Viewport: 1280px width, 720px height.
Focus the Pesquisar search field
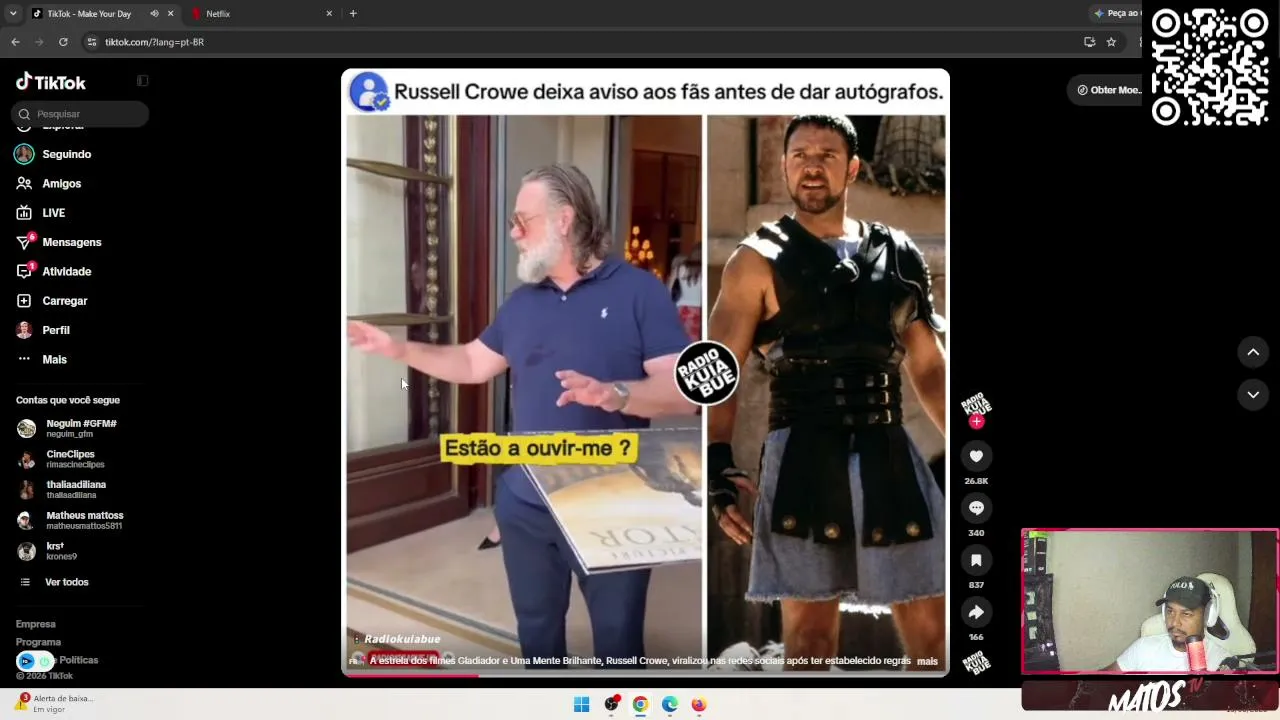[80, 114]
